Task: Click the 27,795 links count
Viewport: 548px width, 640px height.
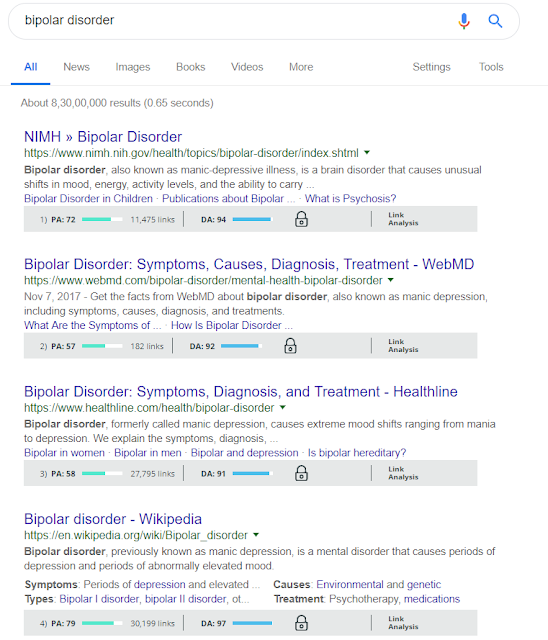Action: (x=153, y=473)
